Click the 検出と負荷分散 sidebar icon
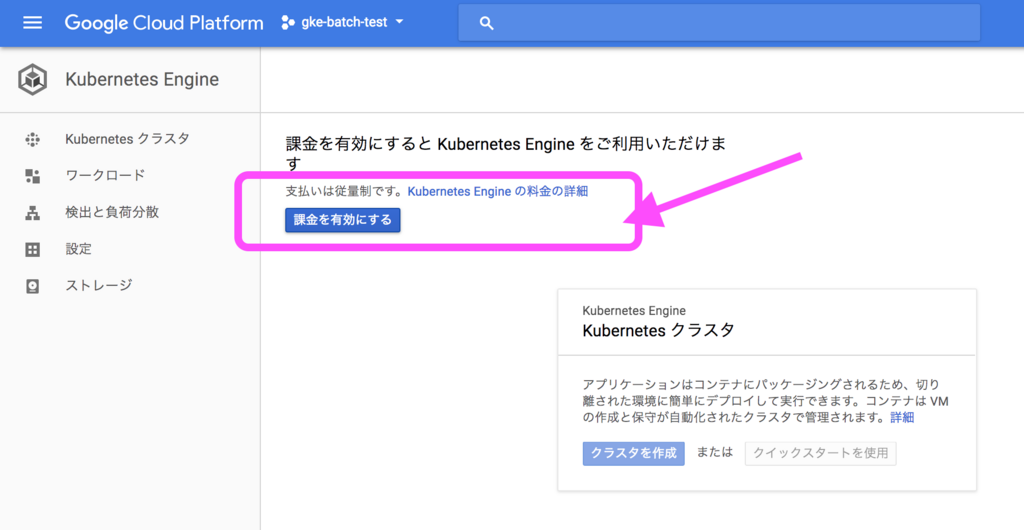Image resolution: width=1024 pixels, height=530 pixels. point(33,213)
